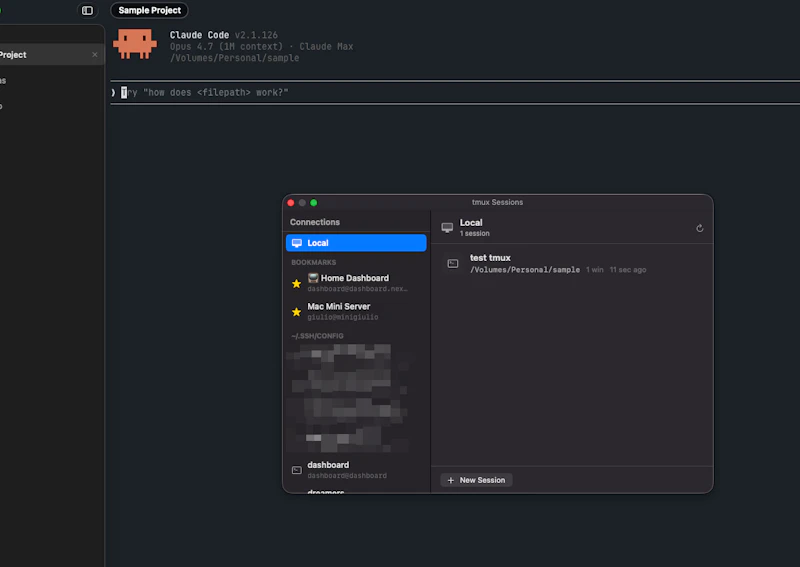Click the tmux Sessions window title
Image resolution: width=800 pixels, height=567 pixels.
pos(497,202)
